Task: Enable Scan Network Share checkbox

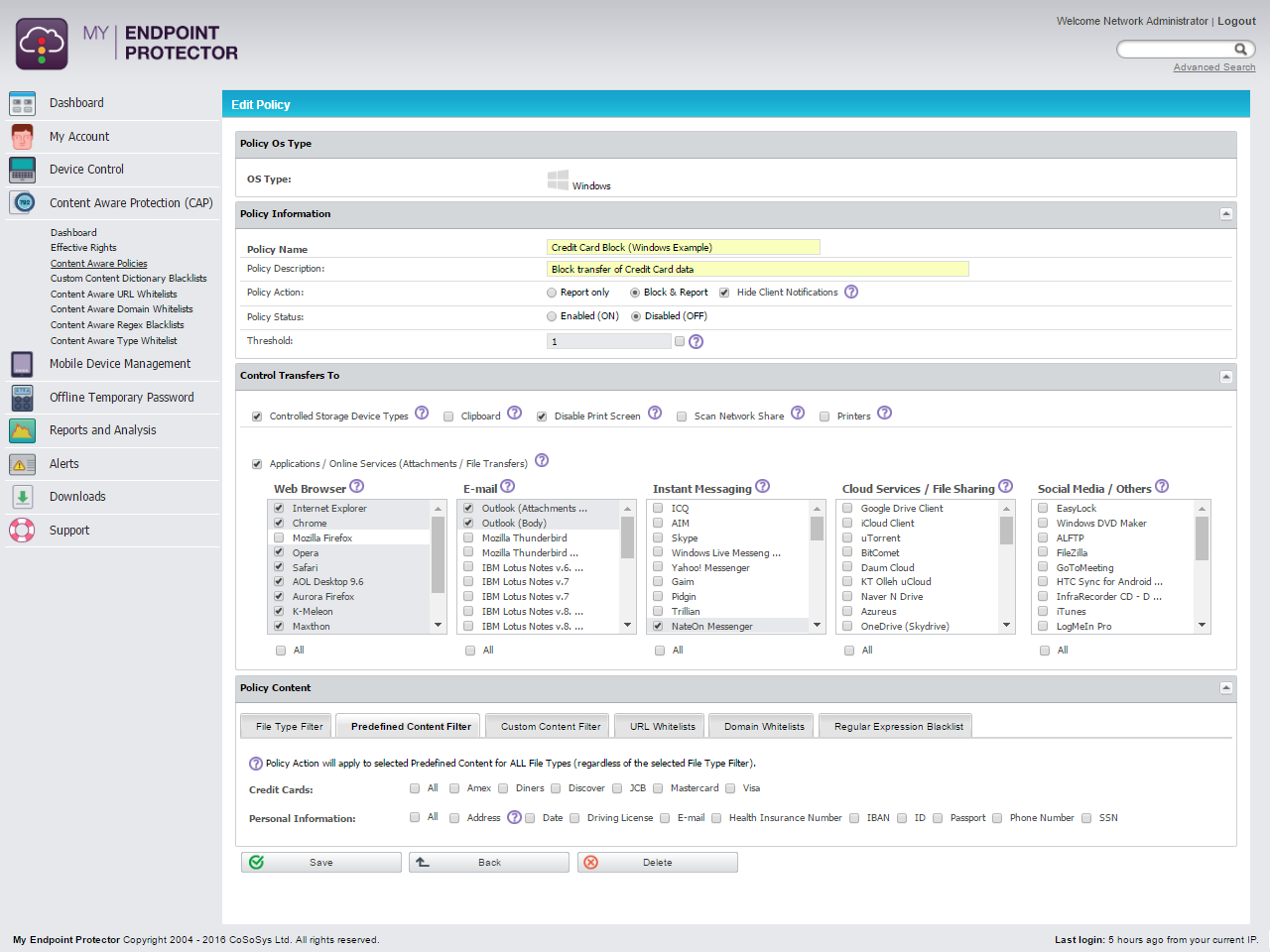Action: tap(682, 416)
